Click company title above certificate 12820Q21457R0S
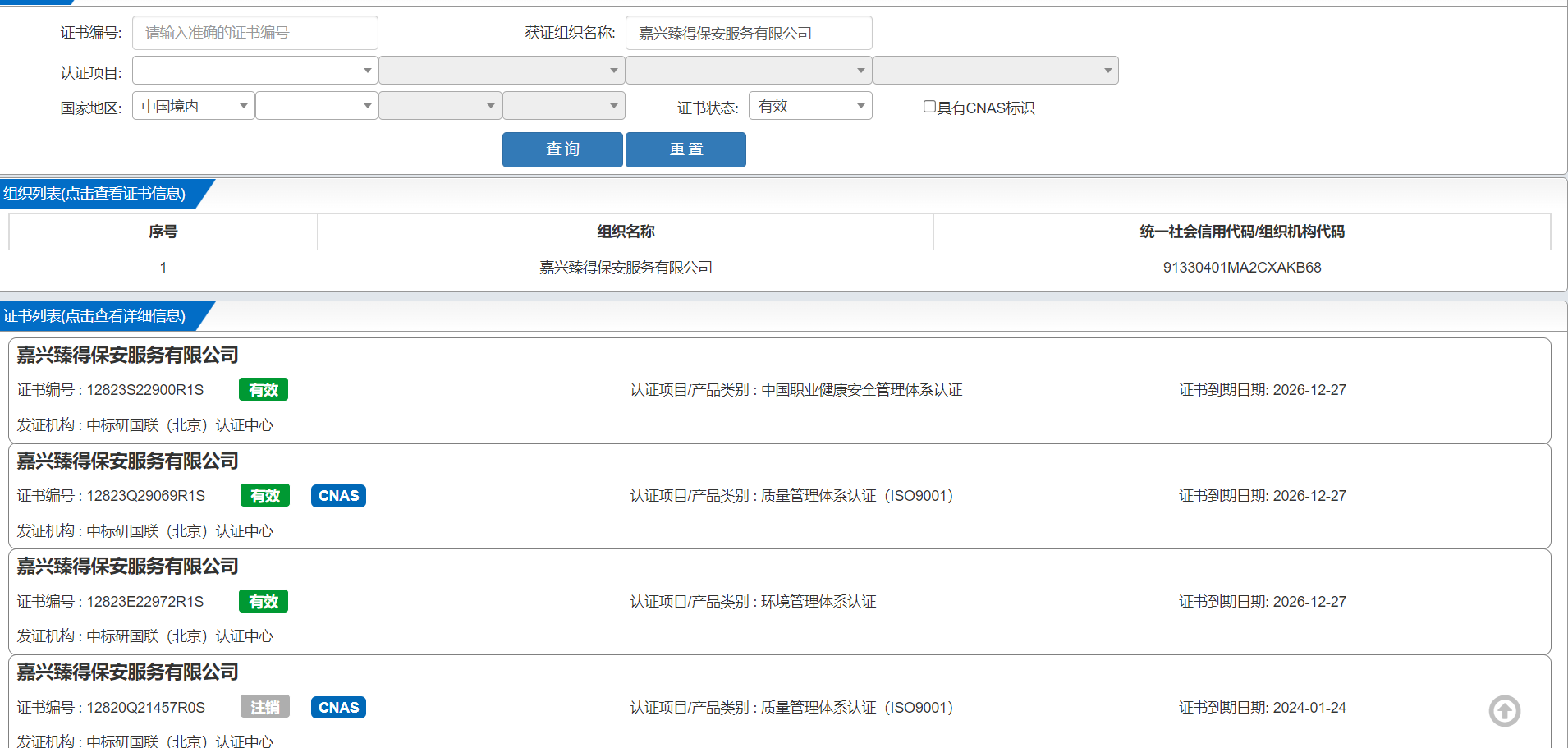 point(127,672)
